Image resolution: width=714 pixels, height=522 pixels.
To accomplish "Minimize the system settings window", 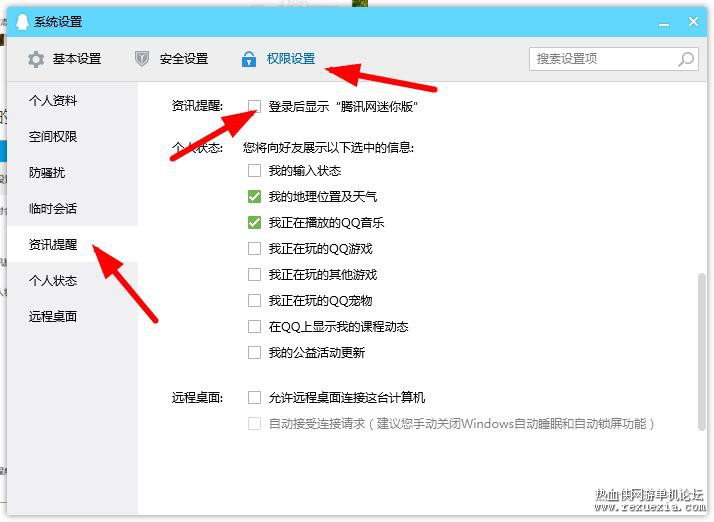I will (x=664, y=23).
